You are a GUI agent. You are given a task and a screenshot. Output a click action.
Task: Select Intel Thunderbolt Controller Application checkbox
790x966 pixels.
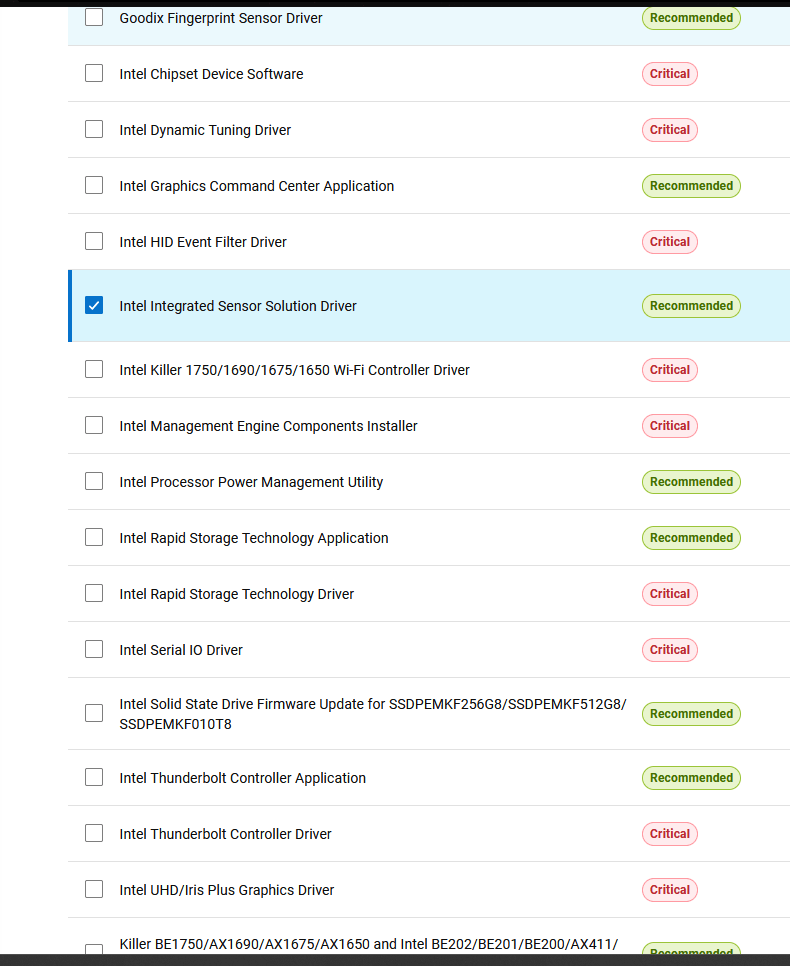click(x=94, y=777)
